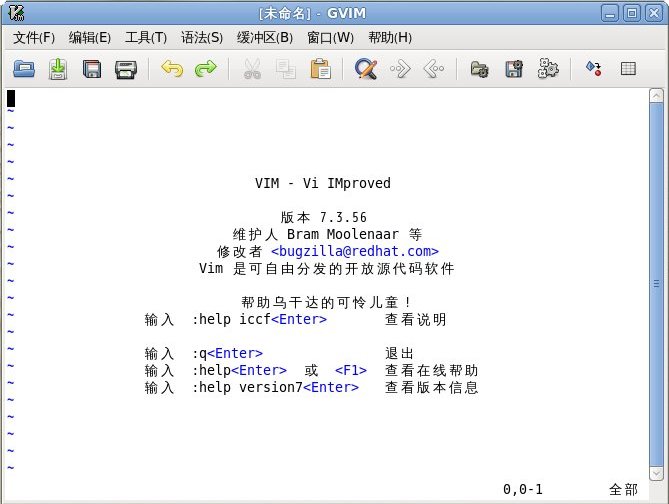Screen dimensions: 669x504
Task: Open the 工具(T) menu
Action: tap(146, 38)
